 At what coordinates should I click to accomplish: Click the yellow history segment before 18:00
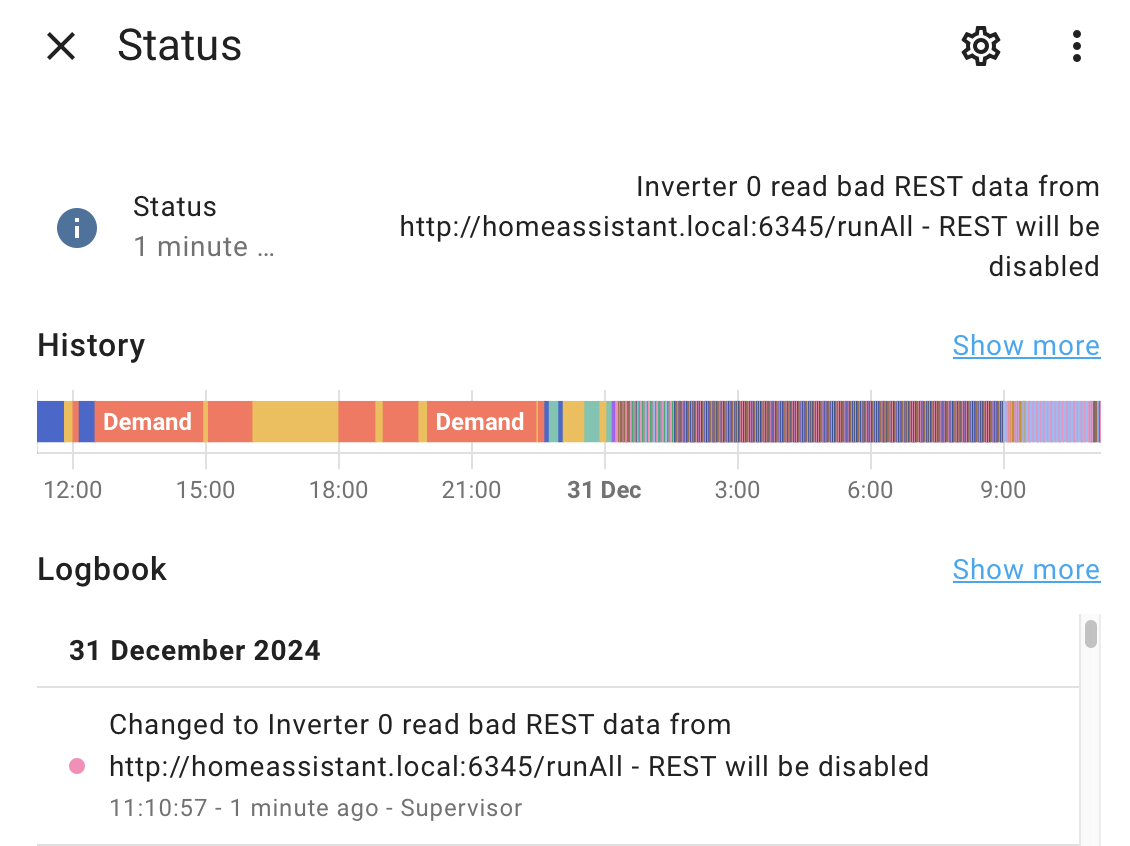point(295,422)
